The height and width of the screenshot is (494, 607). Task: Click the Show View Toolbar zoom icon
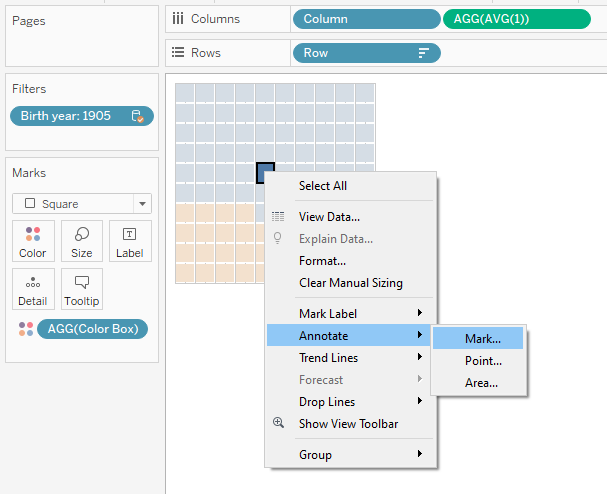278,423
